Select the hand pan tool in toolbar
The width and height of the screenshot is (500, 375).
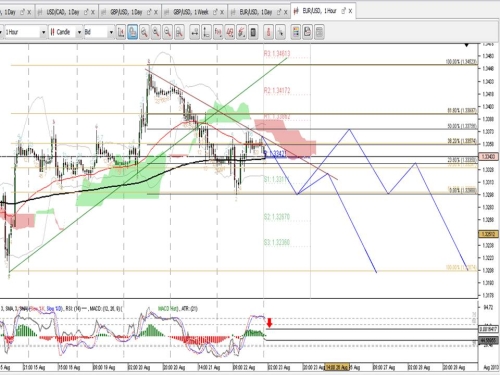[x=132, y=32]
